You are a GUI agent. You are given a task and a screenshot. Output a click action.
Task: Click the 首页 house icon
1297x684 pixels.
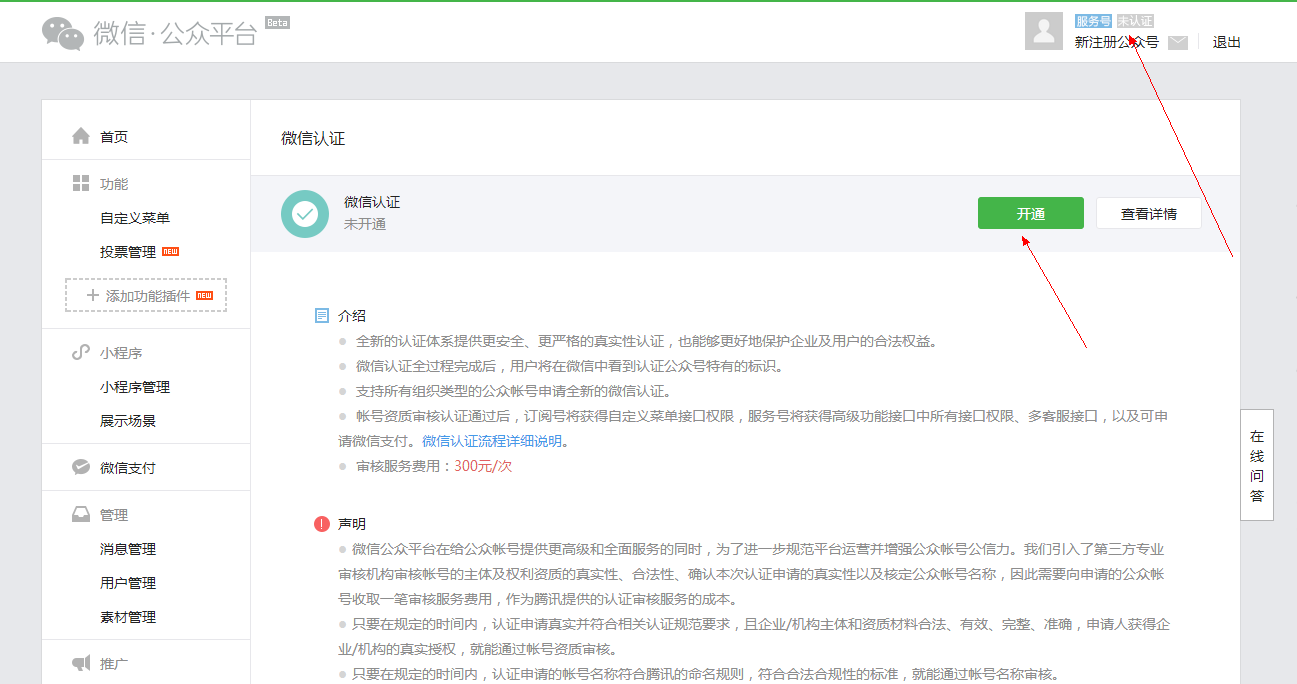[81, 136]
